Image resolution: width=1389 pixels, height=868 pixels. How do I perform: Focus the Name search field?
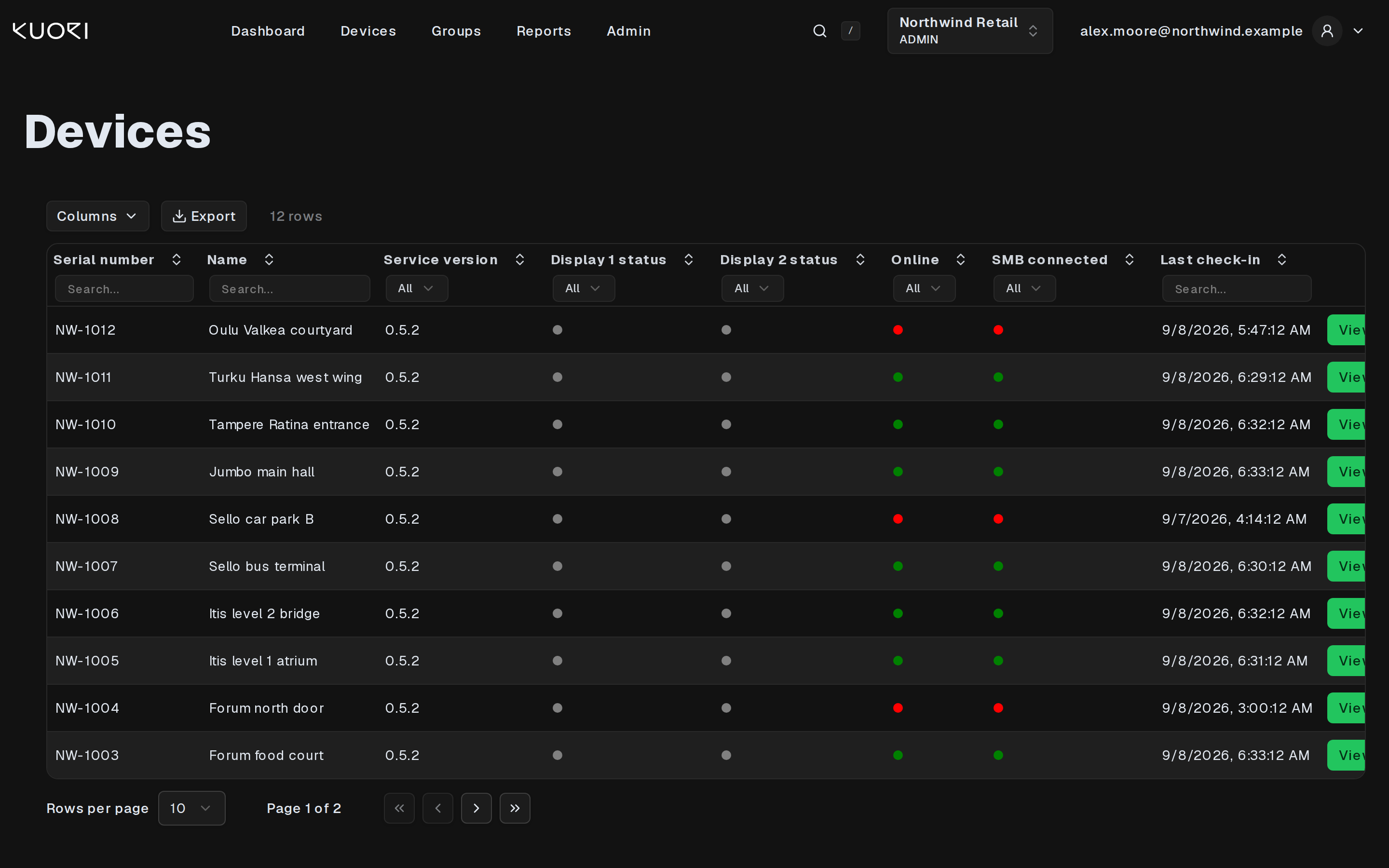290,288
